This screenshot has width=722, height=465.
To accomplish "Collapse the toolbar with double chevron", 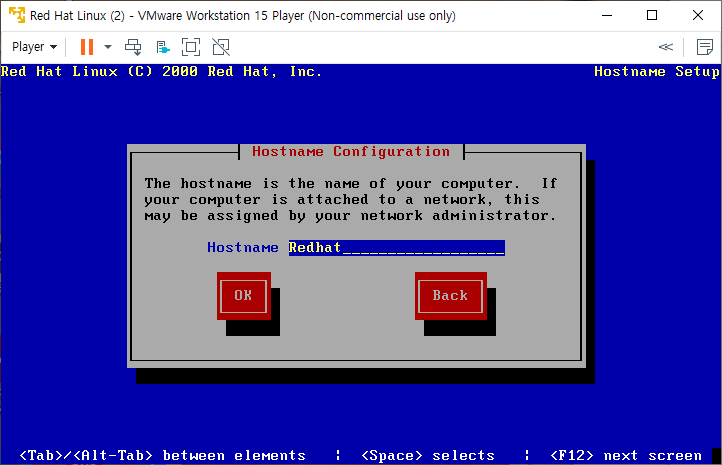I will [x=665, y=47].
